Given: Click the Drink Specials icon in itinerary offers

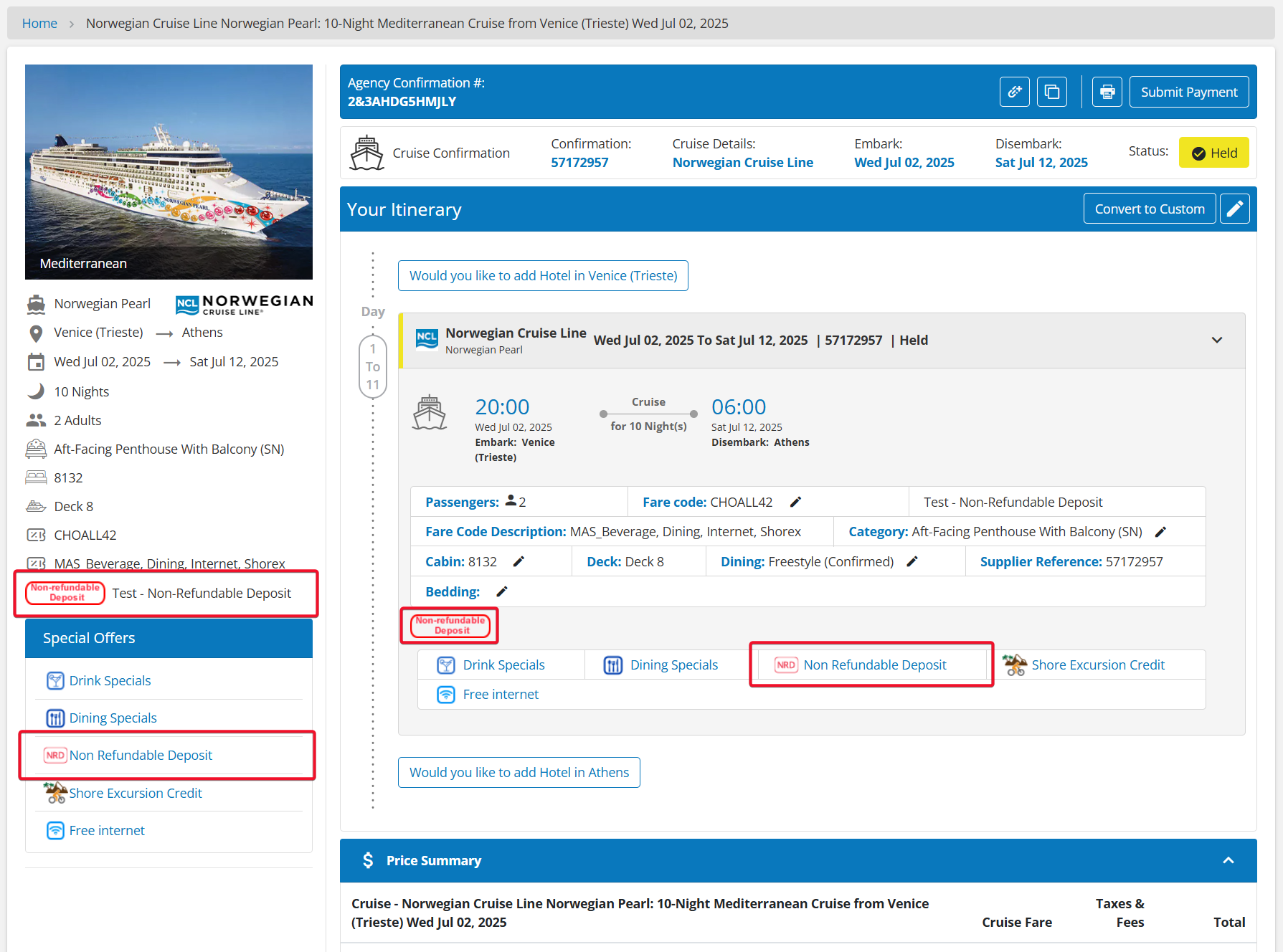Looking at the screenshot, I should 446,665.
